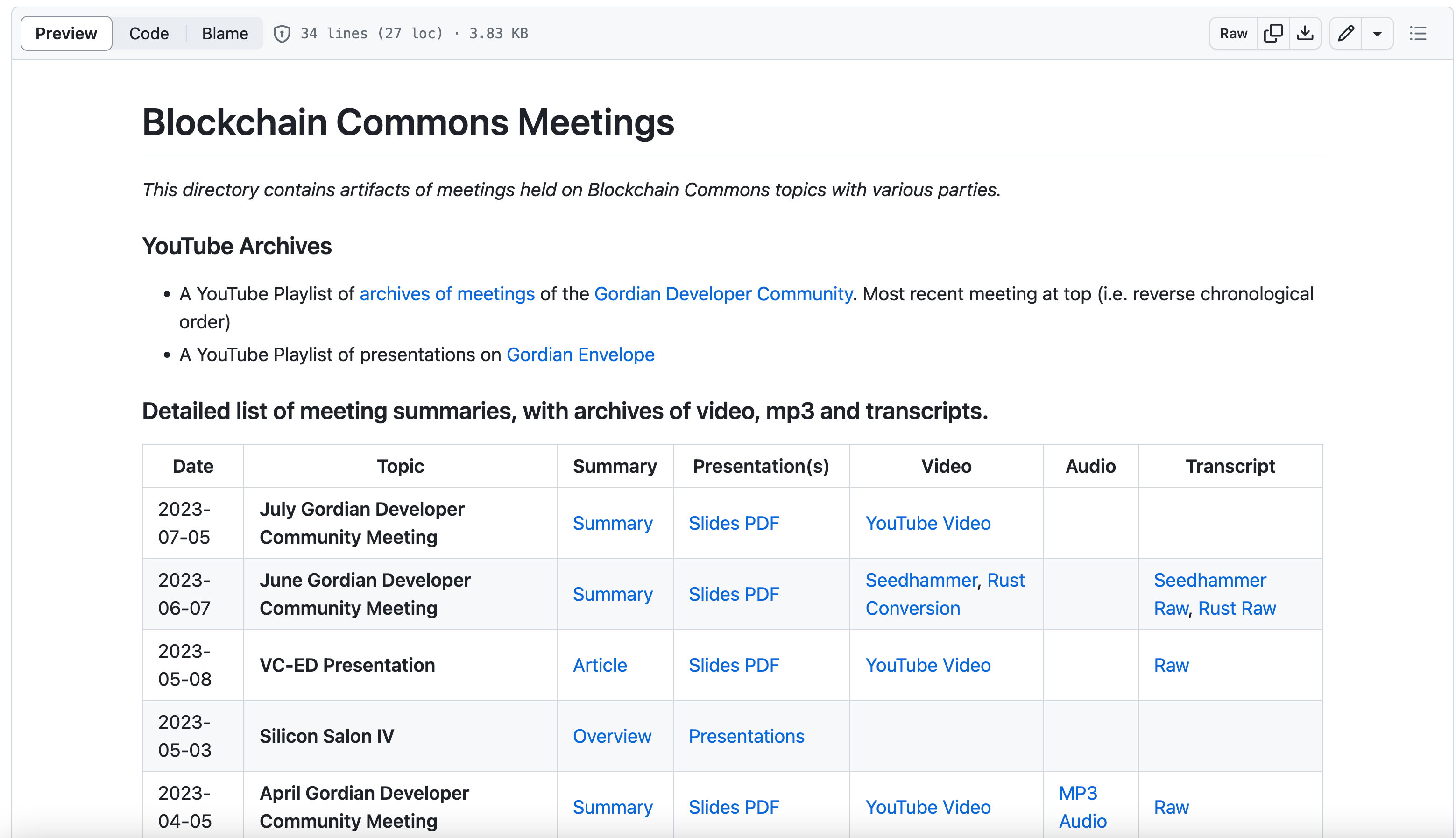Screen dimensions: 1456x838
Task: Click the italic directory description paragraph
Action: 571,190
